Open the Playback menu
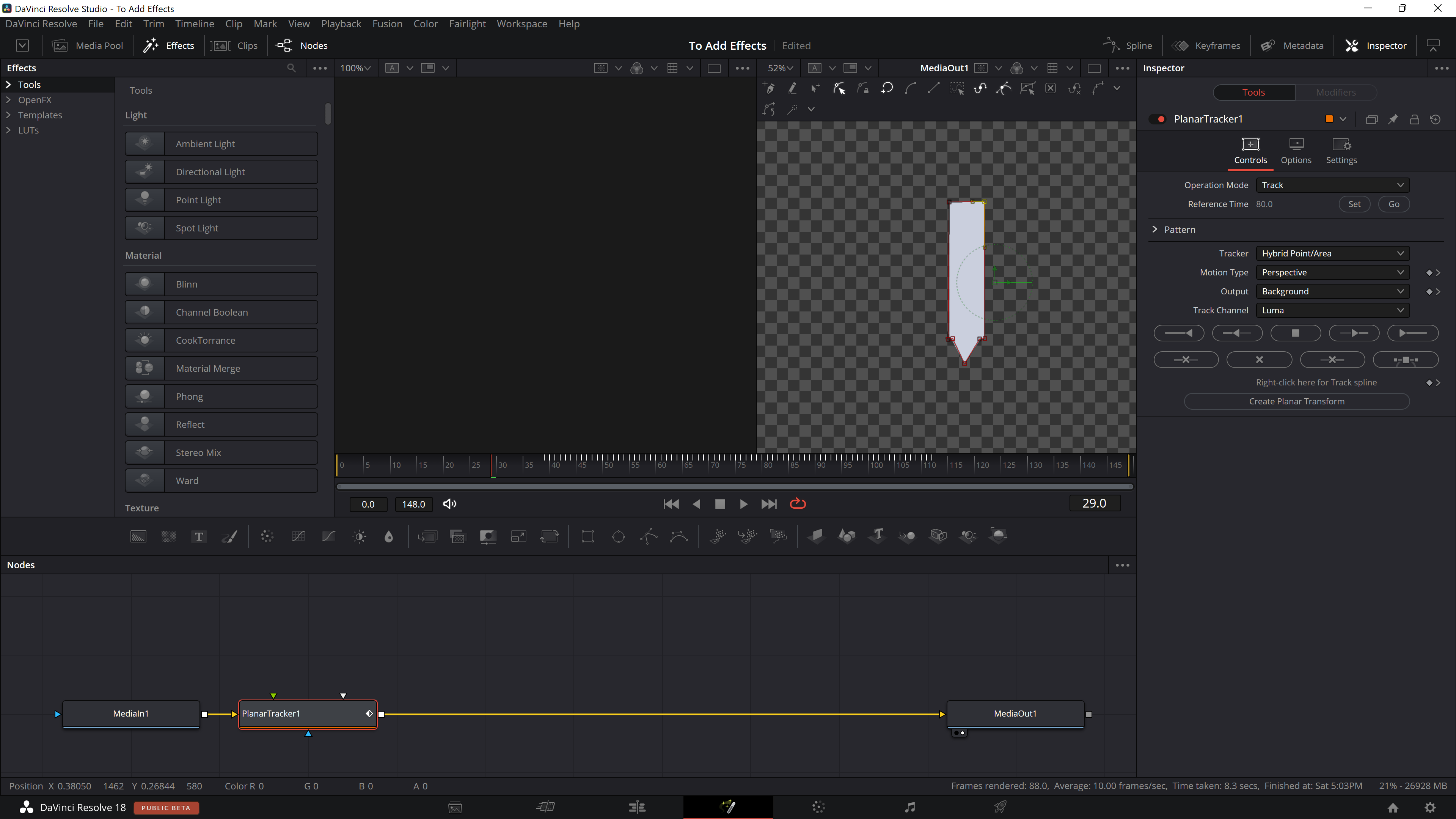The height and width of the screenshot is (819, 1456). [x=341, y=24]
